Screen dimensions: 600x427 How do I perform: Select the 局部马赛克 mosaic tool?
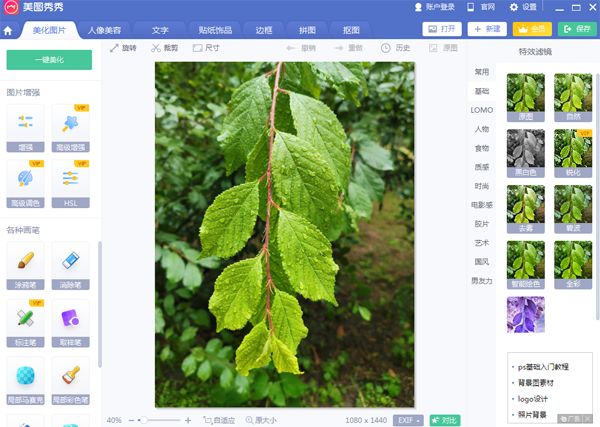25,381
